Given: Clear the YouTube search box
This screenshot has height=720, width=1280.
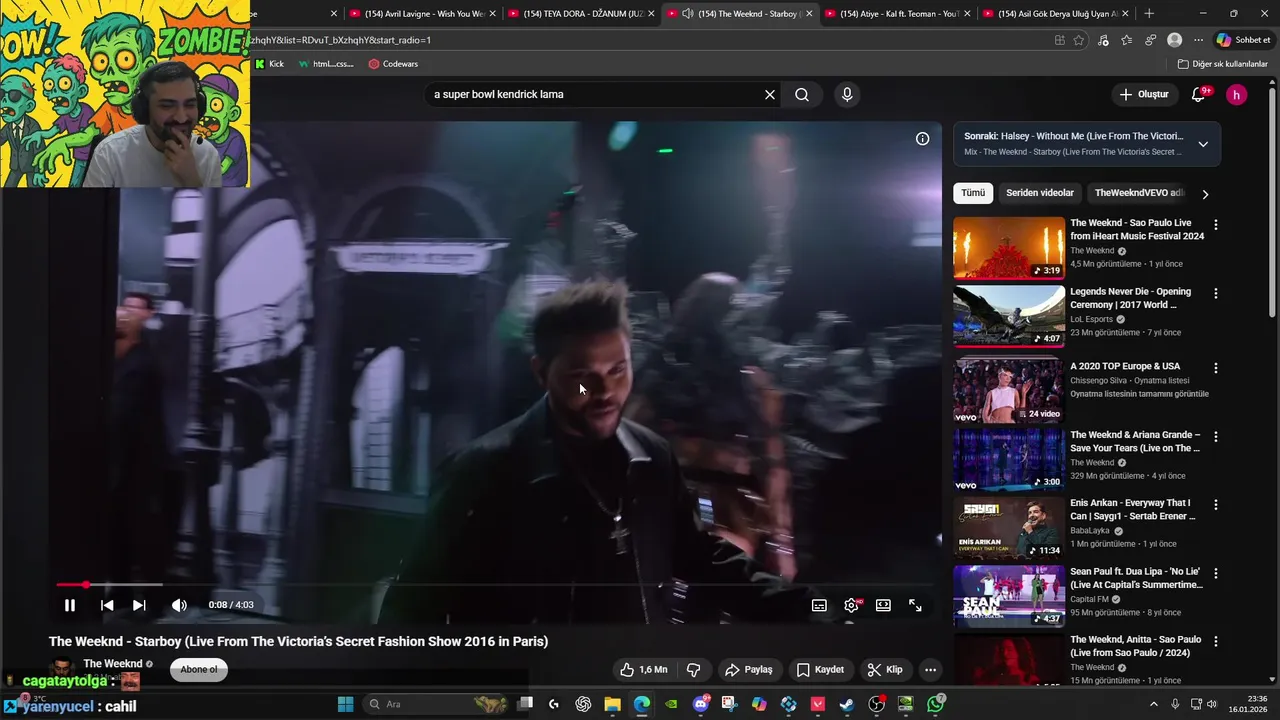Looking at the screenshot, I should 770,94.
